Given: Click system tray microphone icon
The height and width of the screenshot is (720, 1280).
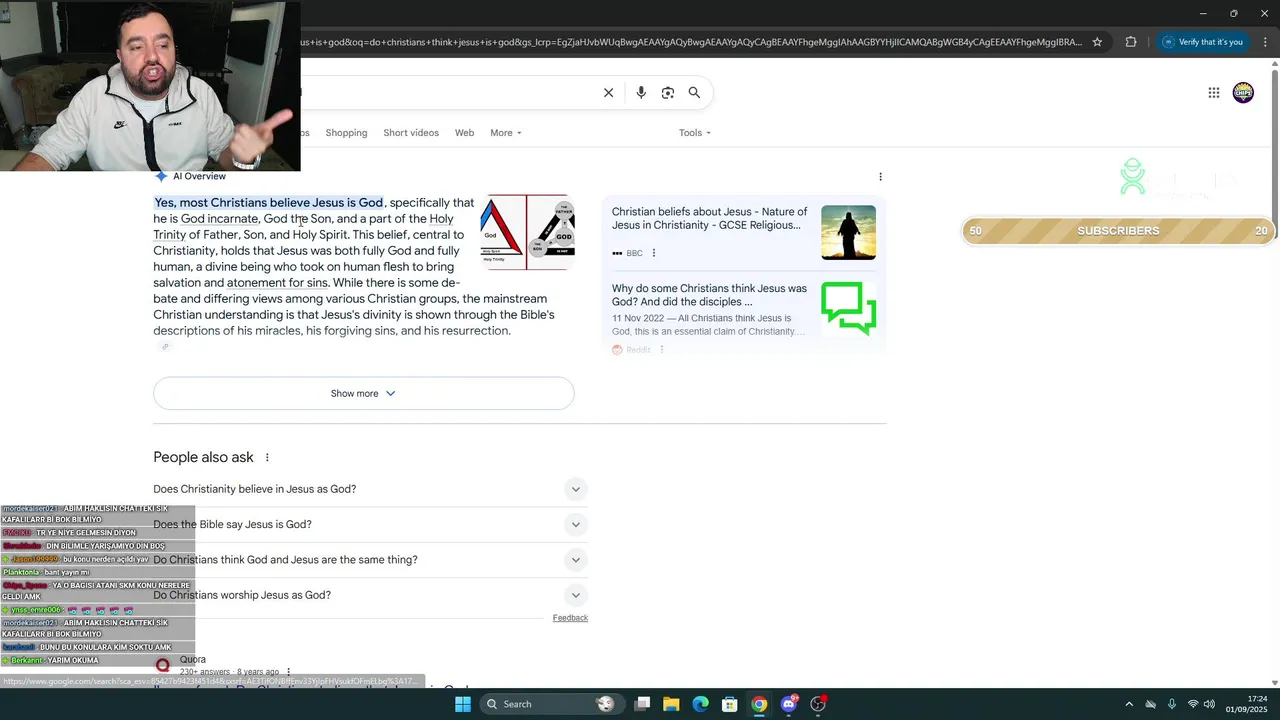Looking at the screenshot, I should tap(1171, 704).
